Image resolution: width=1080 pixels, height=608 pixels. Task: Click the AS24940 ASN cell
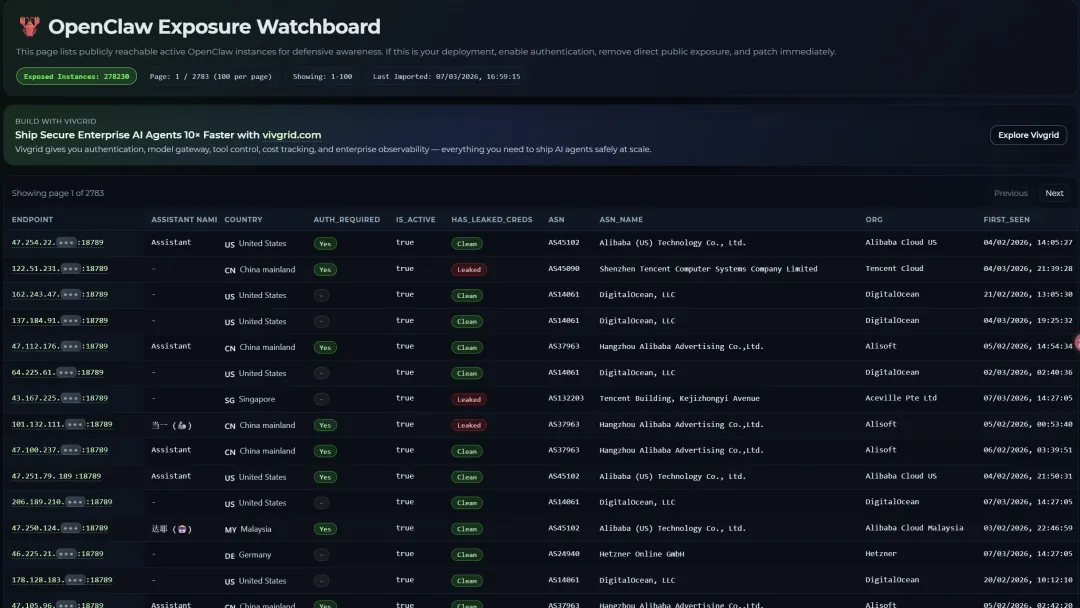click(x=563, y=554)
